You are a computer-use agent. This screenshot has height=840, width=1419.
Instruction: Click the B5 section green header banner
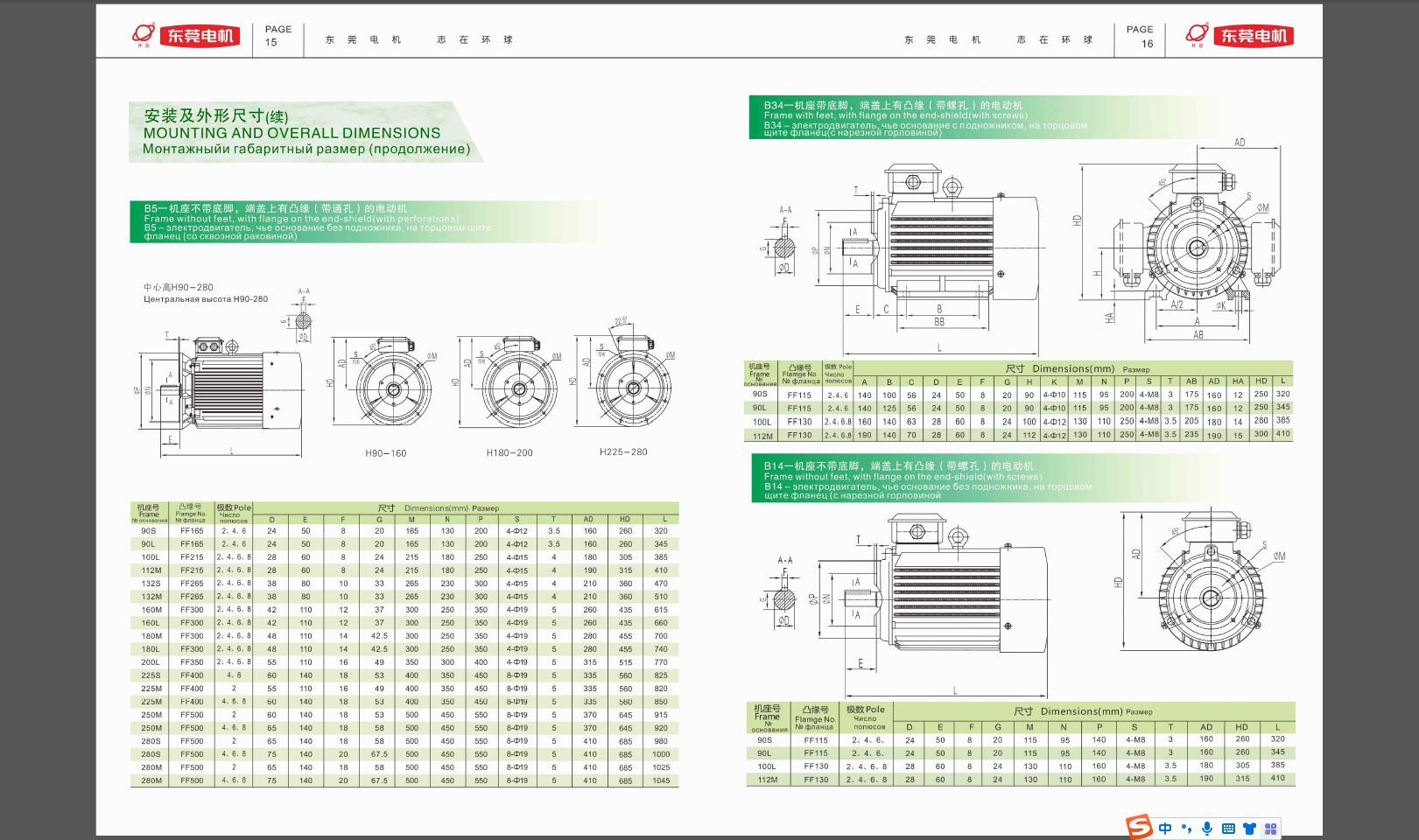coord(366,222)
